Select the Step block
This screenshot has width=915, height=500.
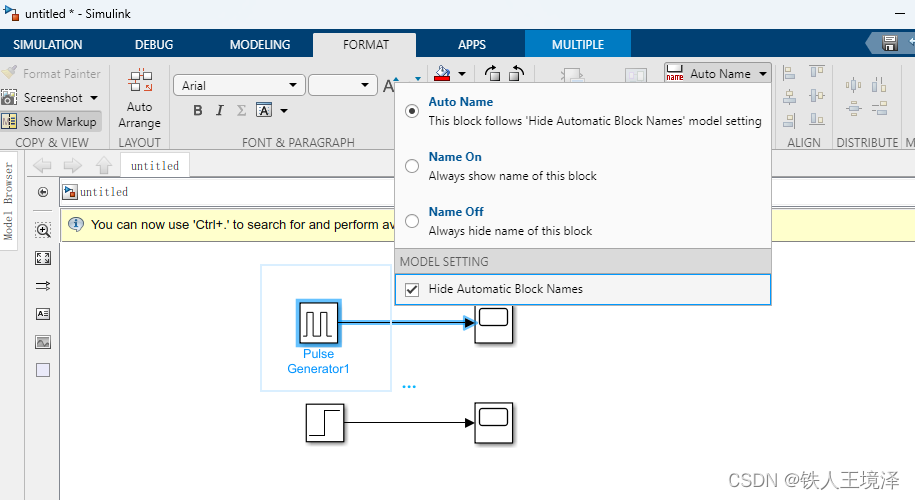325,423
